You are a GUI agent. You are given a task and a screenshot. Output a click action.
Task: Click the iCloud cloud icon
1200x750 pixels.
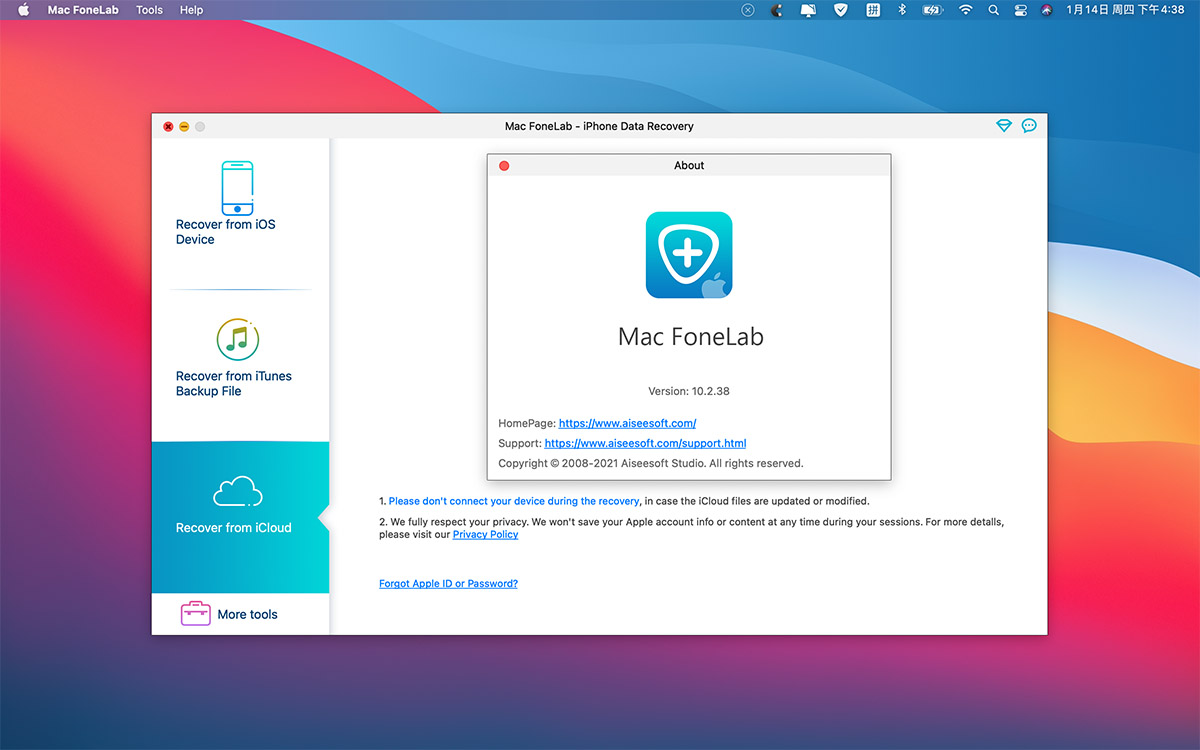click(238, 492)
